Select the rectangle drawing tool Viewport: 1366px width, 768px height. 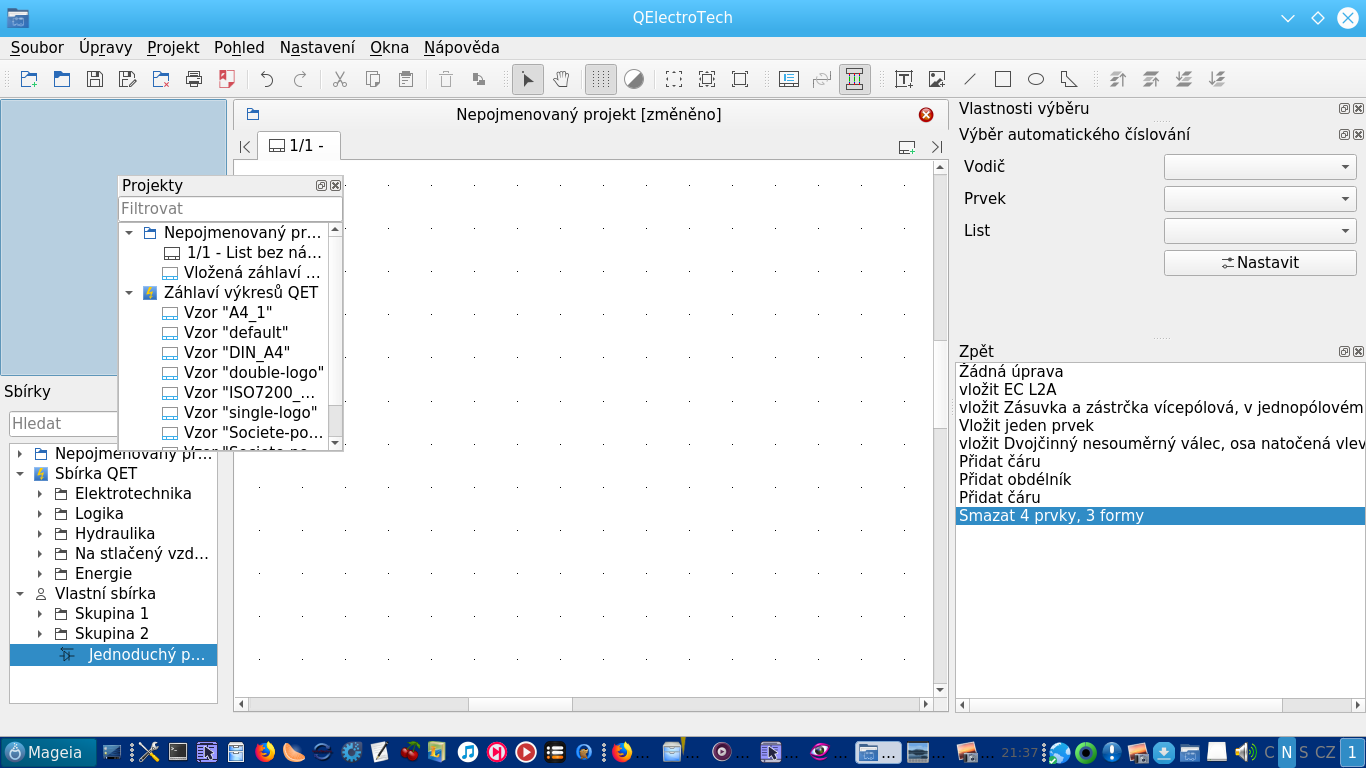(x=1003, y=79)
